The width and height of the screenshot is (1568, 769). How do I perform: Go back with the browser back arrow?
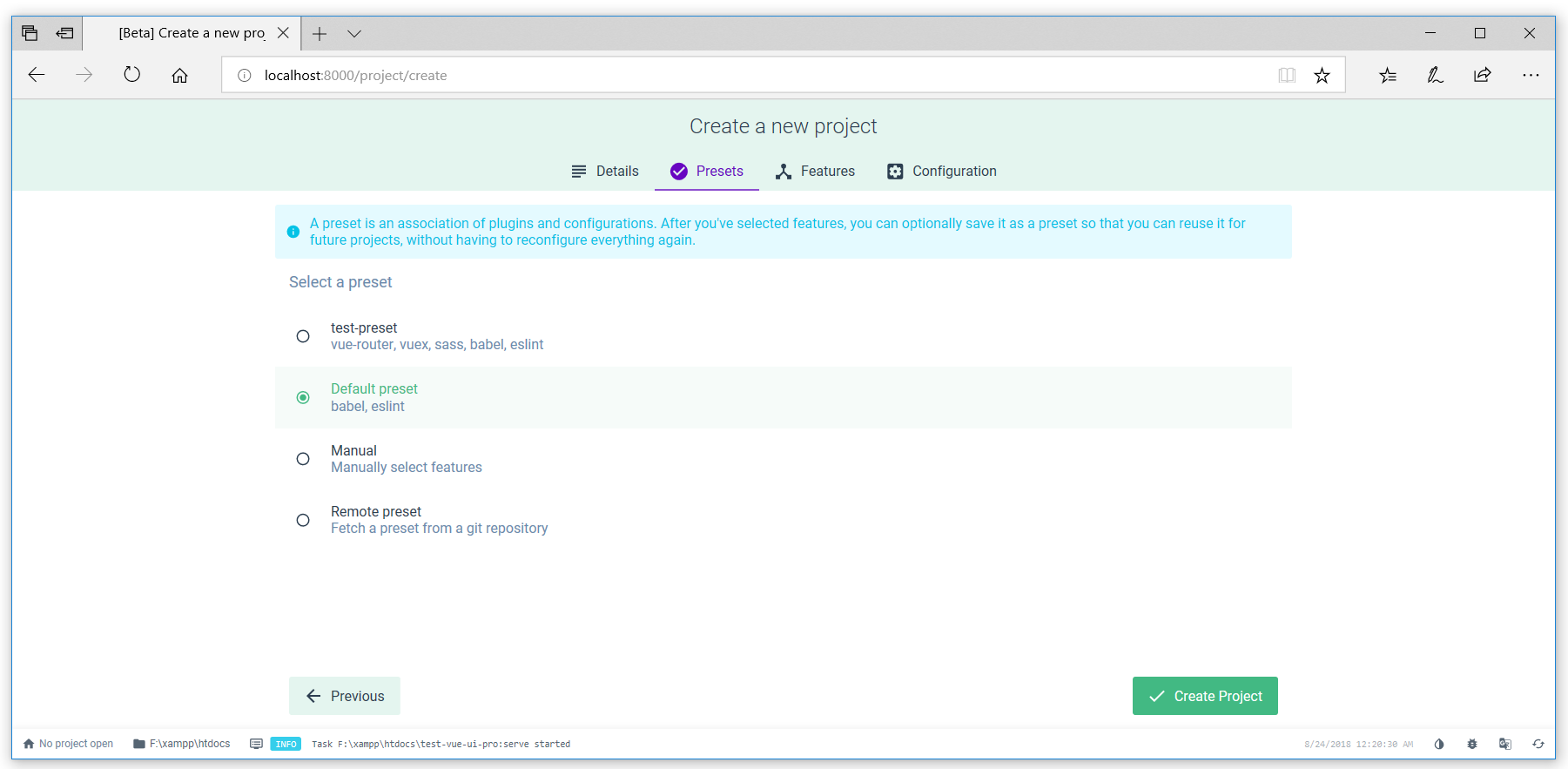(37, 75)
